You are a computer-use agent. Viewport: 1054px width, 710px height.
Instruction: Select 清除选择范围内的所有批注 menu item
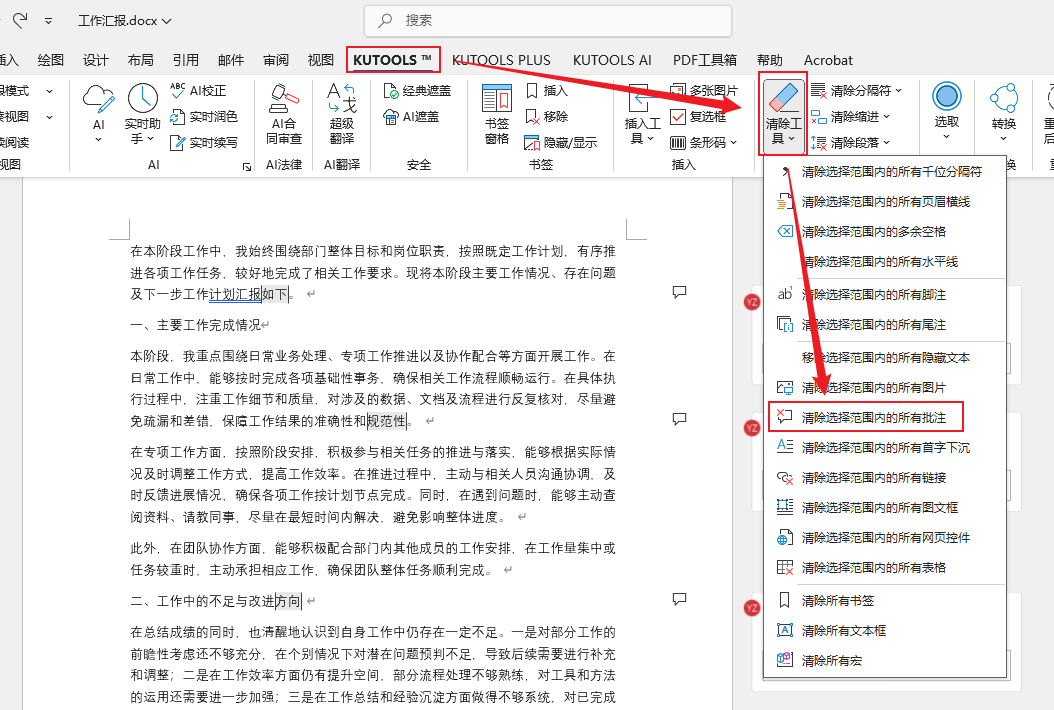884,416
